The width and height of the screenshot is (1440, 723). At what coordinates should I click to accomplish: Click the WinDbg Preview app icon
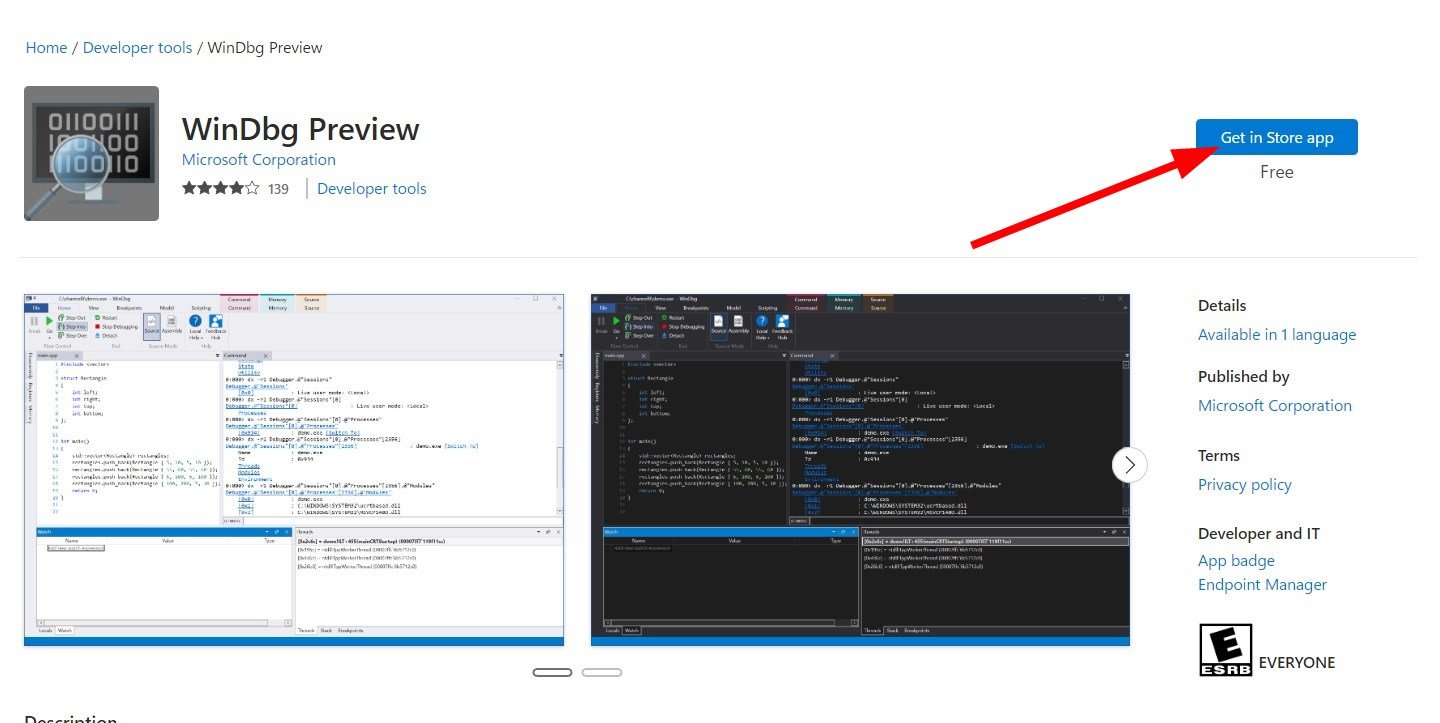click(91, 153)
